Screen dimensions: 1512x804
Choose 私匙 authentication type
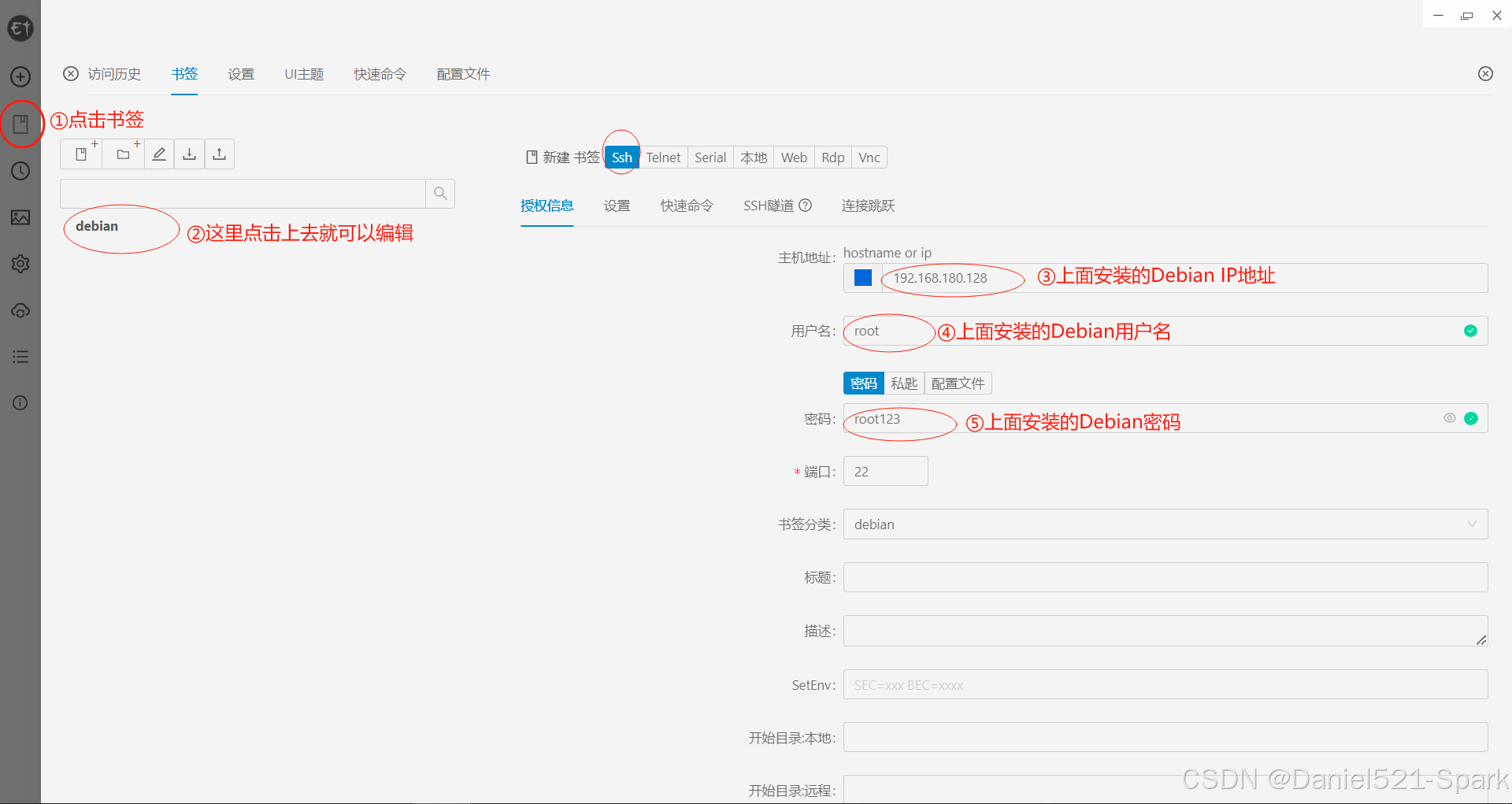[904, 383]
